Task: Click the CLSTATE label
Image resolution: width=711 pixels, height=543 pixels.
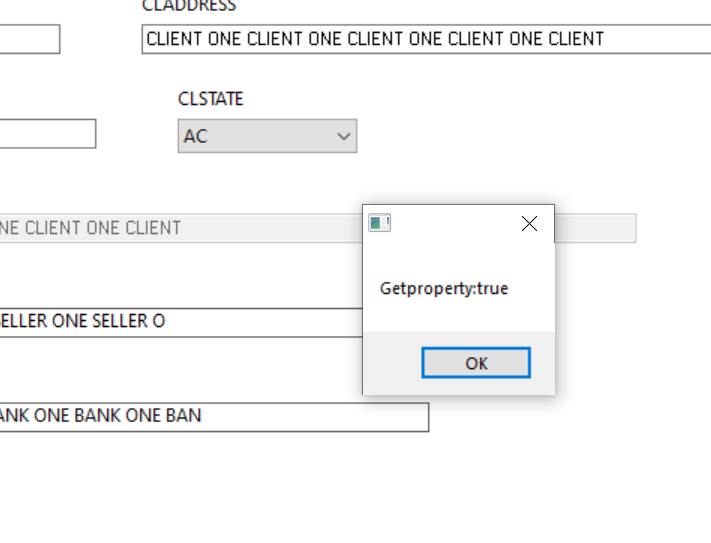Action: pos(210,99)
